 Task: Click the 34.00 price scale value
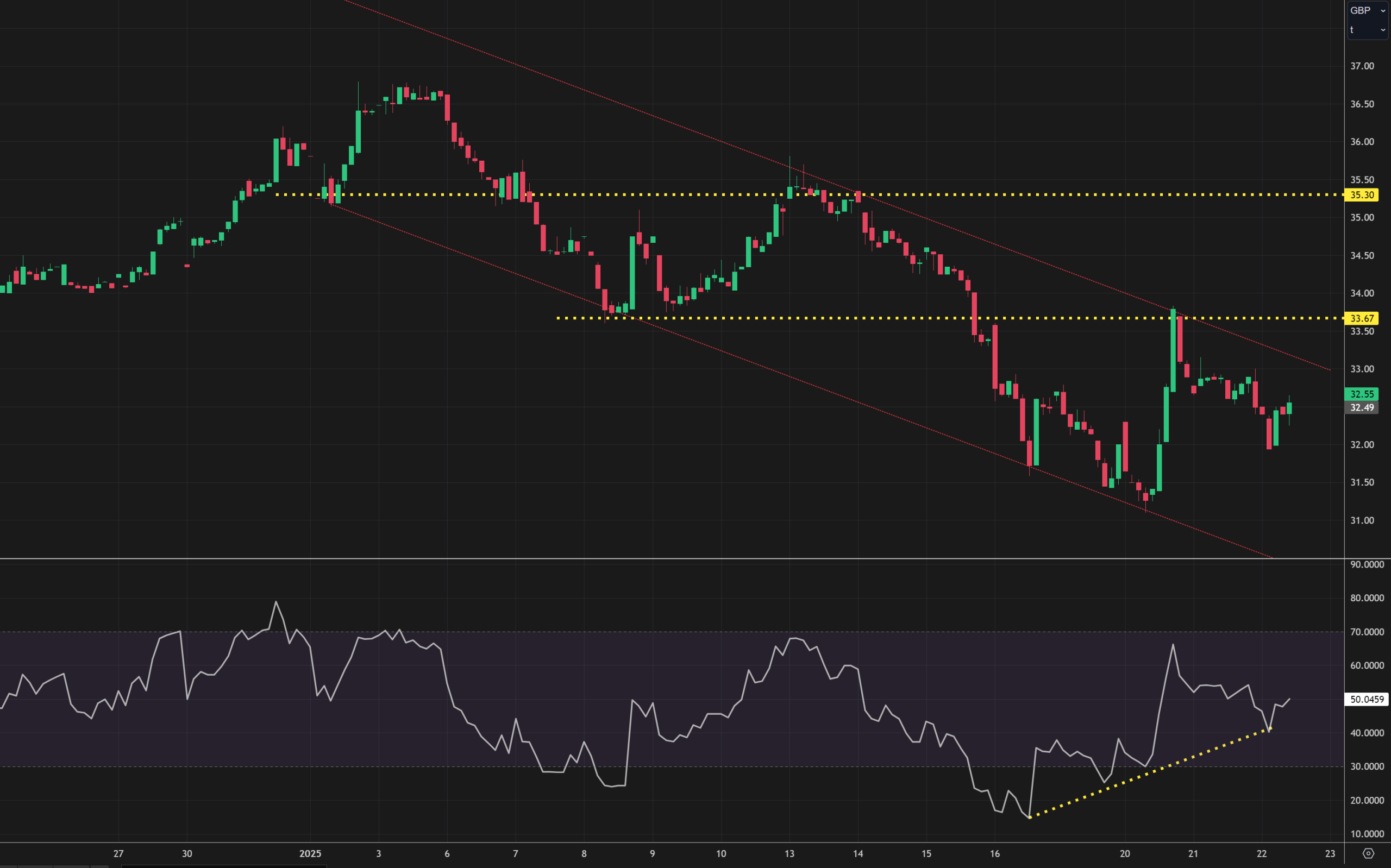1362,293
